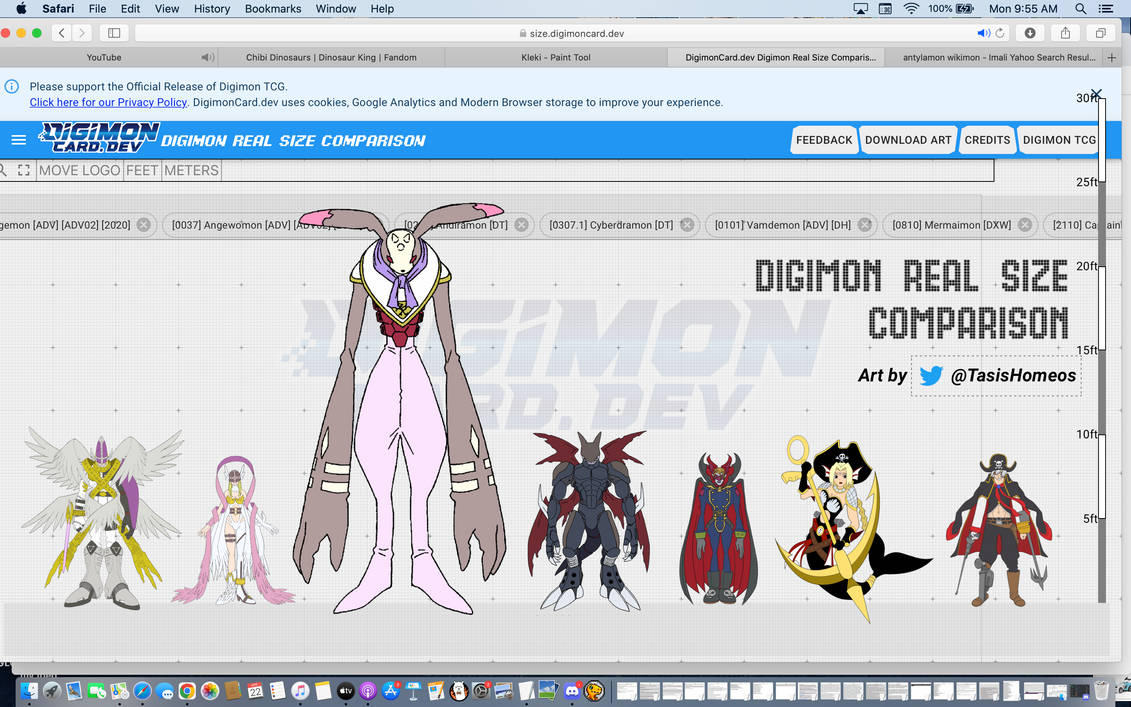Show all tabs overview

(1101, 32)
